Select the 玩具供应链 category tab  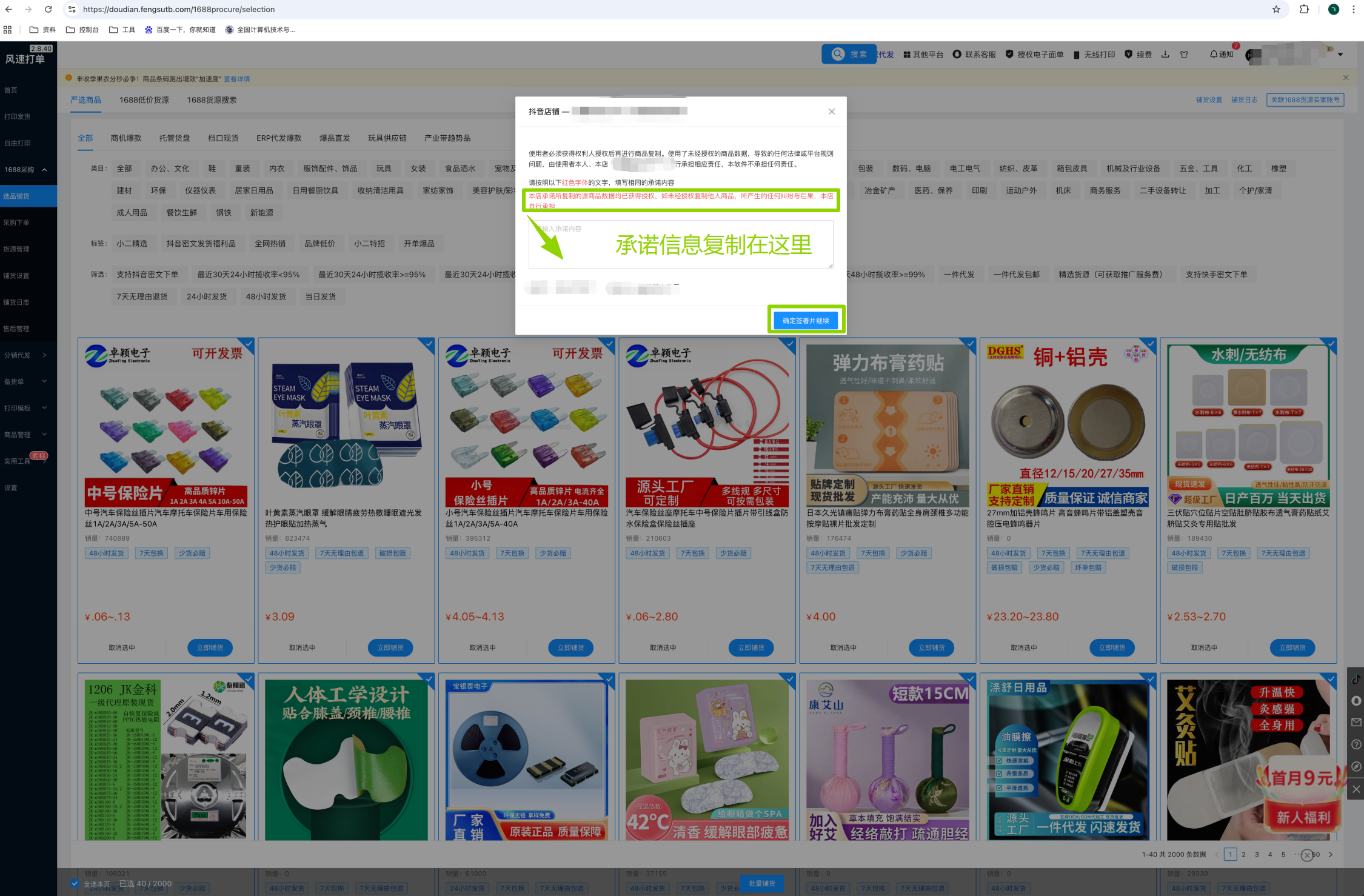(x=387, y=138)
